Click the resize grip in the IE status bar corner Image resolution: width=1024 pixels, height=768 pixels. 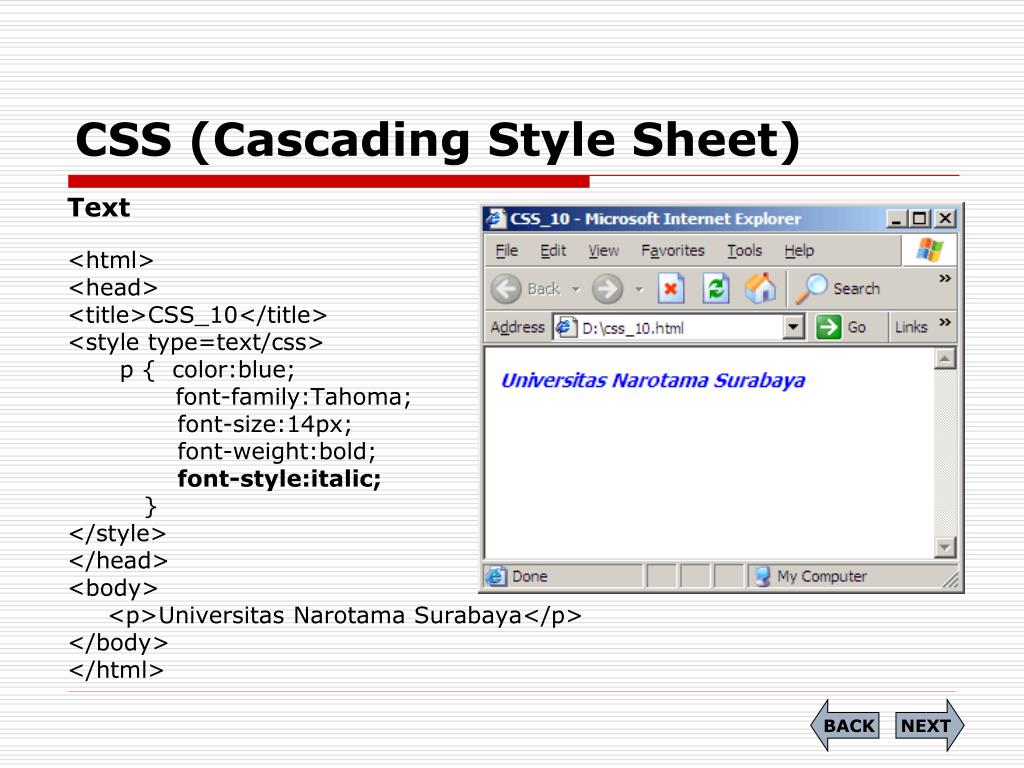tap(950, 579)
